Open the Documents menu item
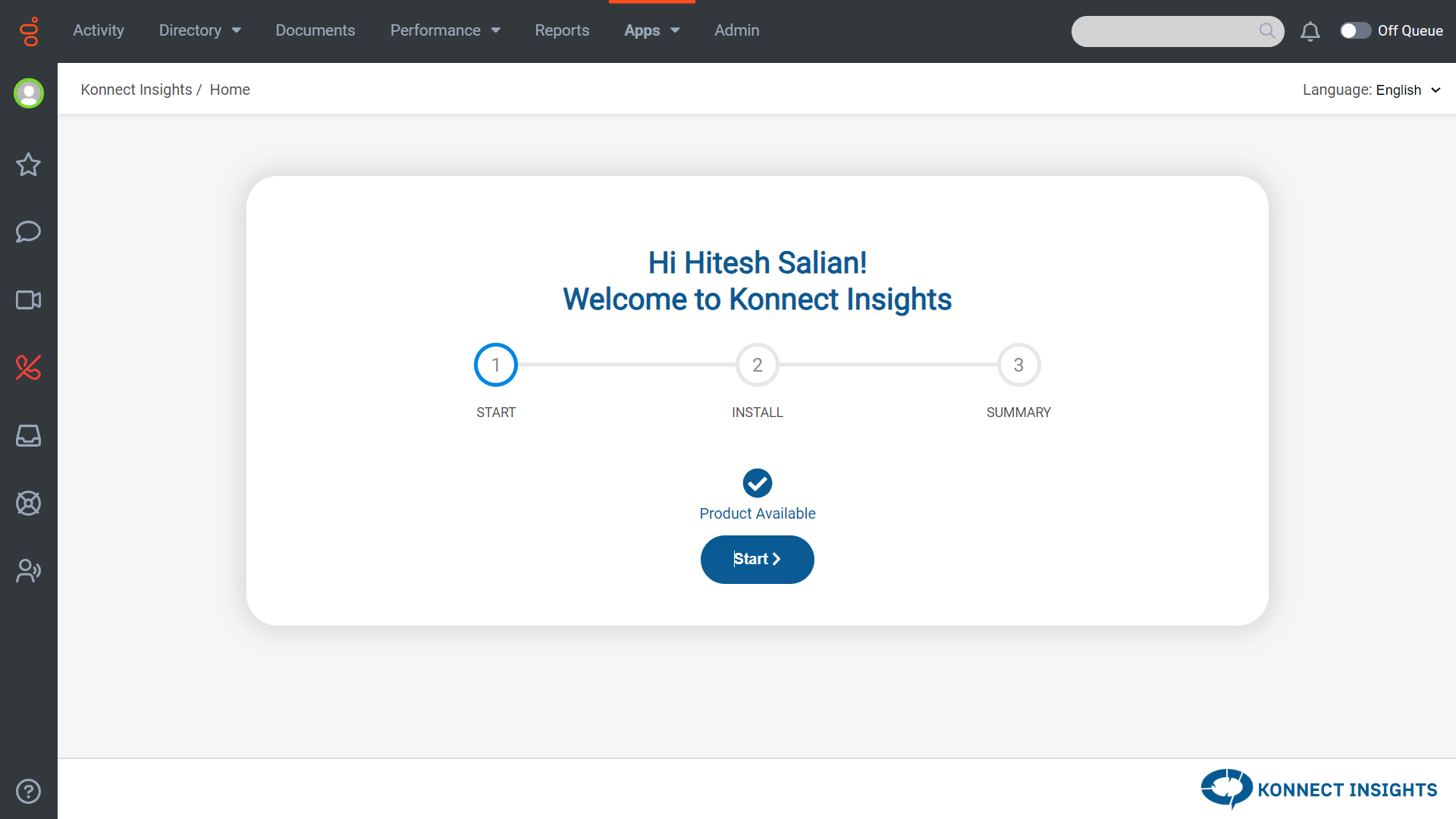Image resolution: width=1456 pixels, height=819 pixels. [315, 30]
